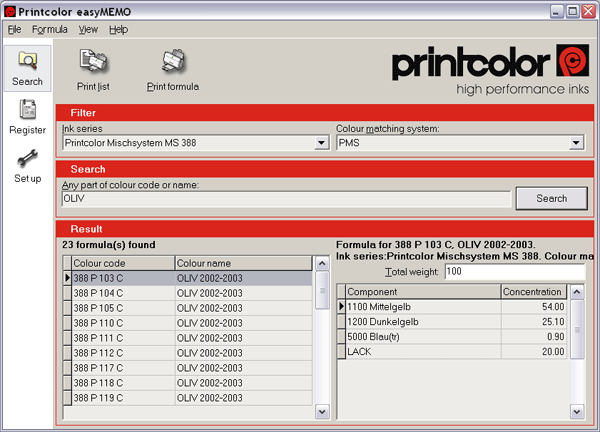Open the Formula menu
600x432 pixels.
(x=49, y=30)
